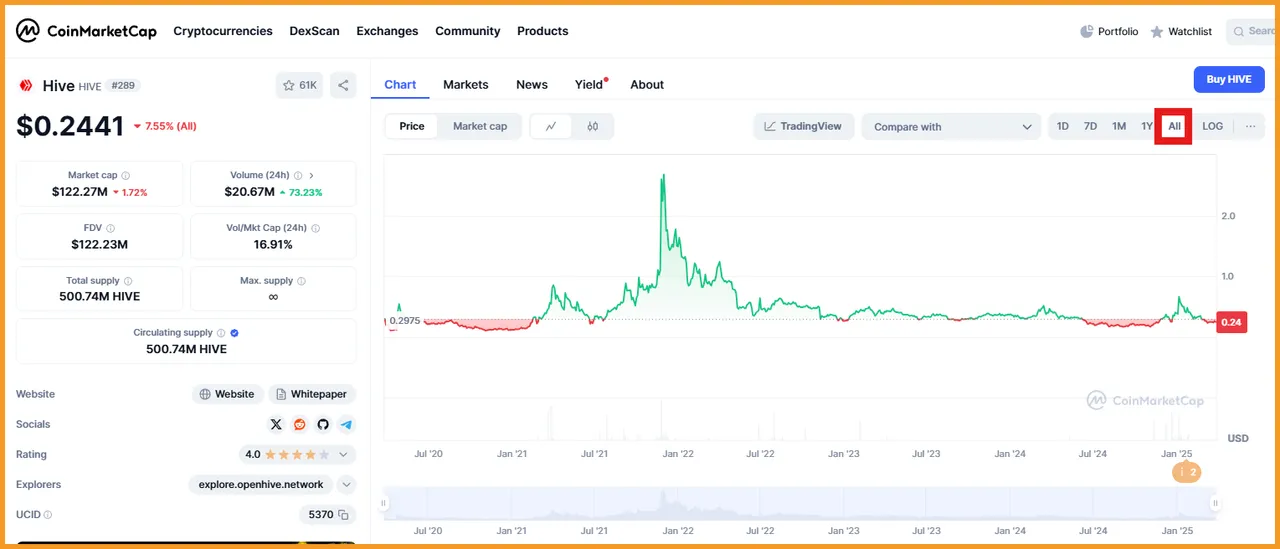Open the Hive Website link

click(227, 394)
